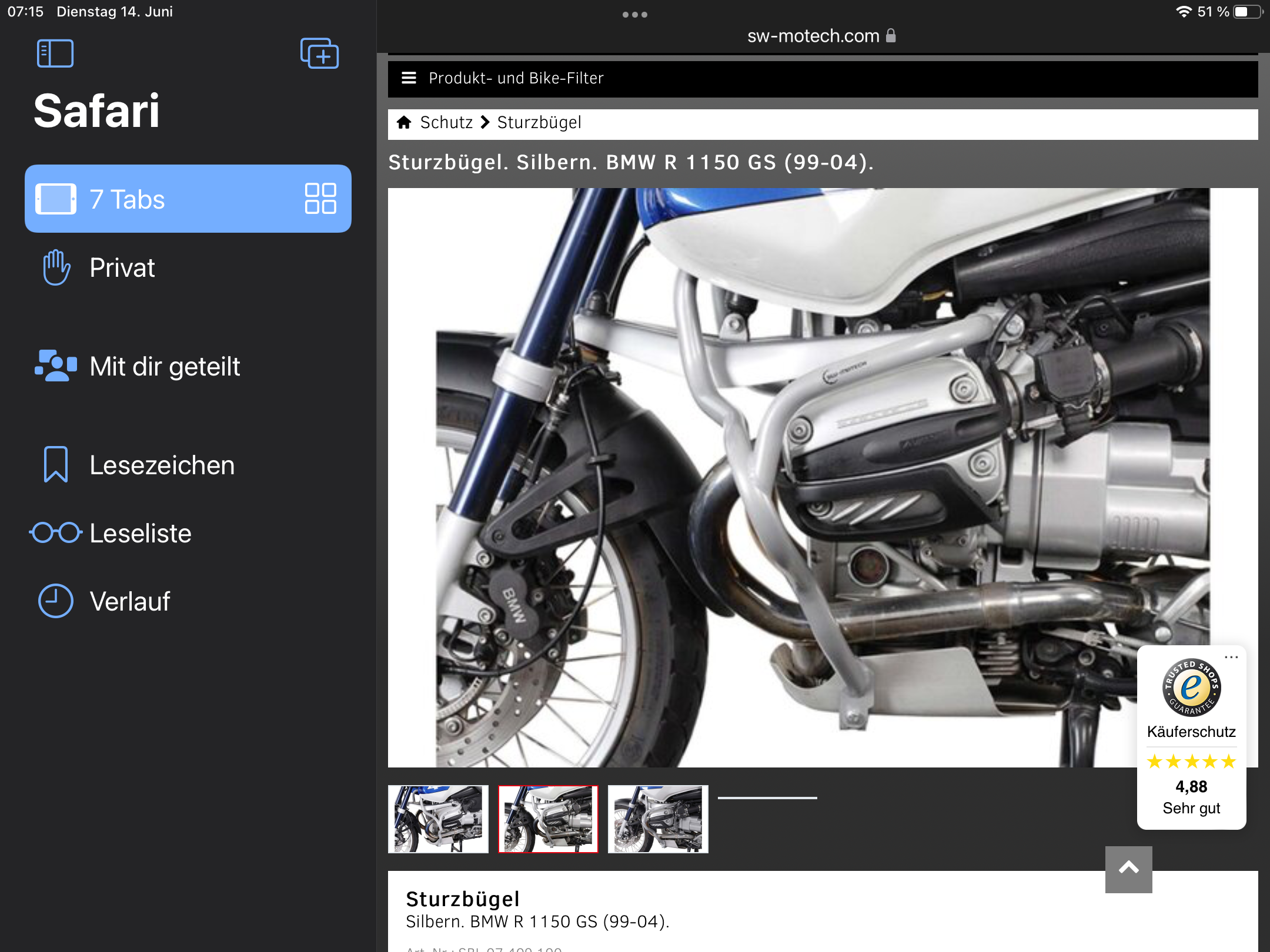1270x952 pixels.
Task: Click the back-to-top arrow button
Action: point(1129,869)
